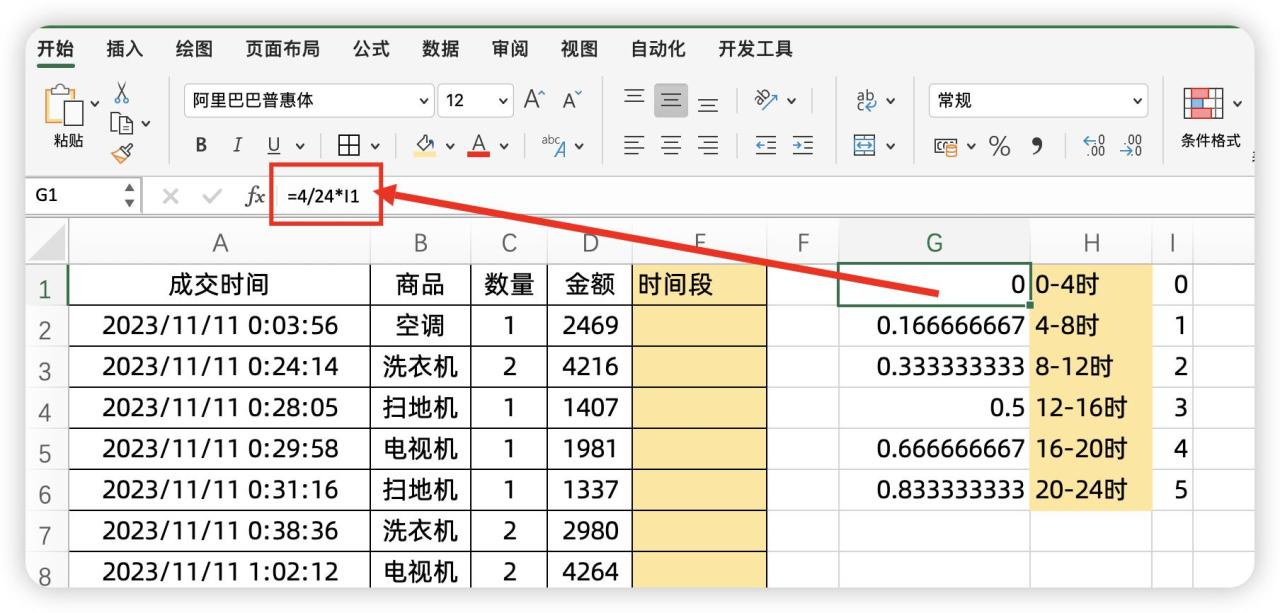Click the select-all corner triangle

pyautogui.click(x=48, y=242)
